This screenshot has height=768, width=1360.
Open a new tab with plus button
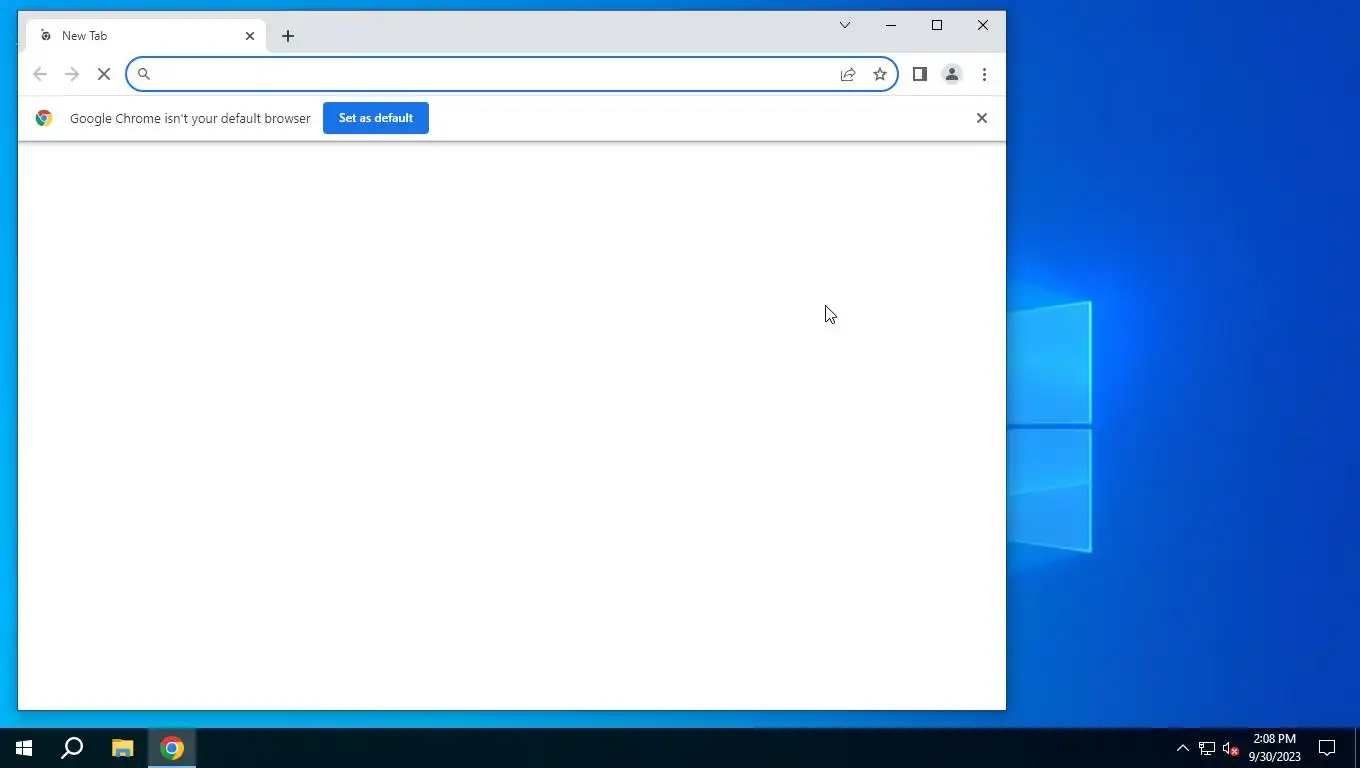288,36
